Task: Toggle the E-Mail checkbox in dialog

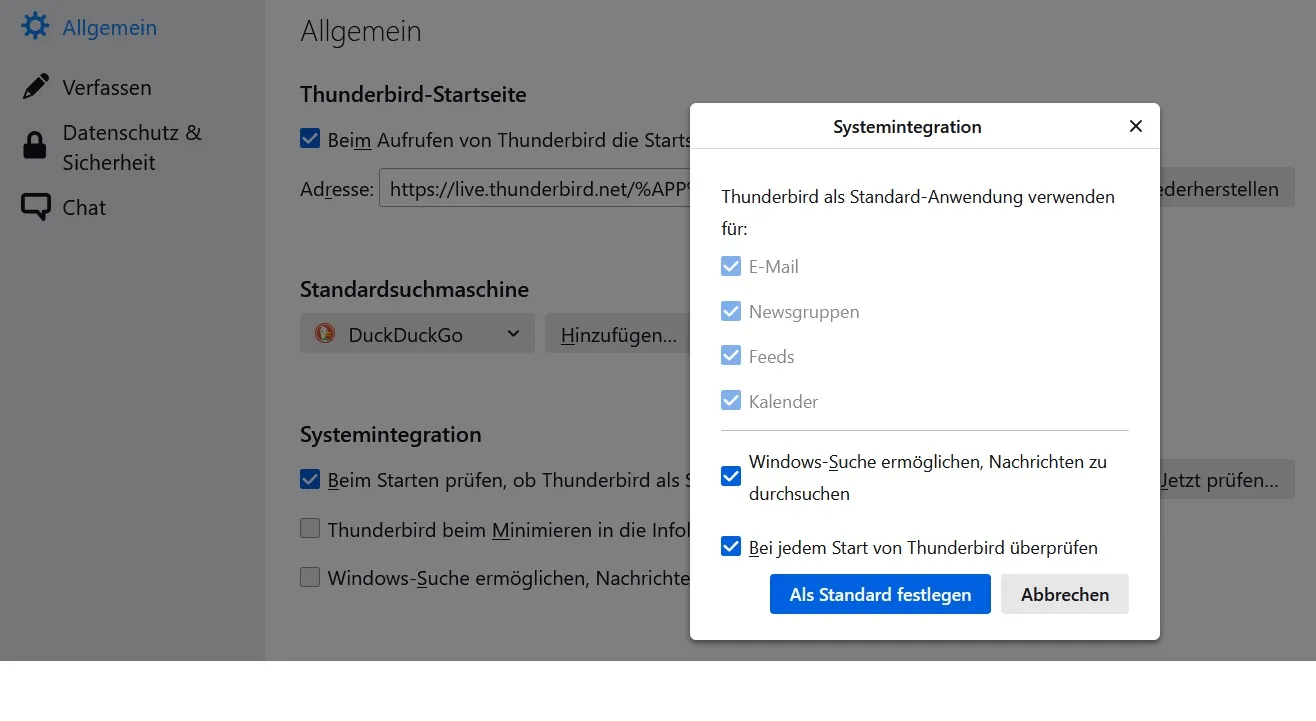Action: pos(731,266)
